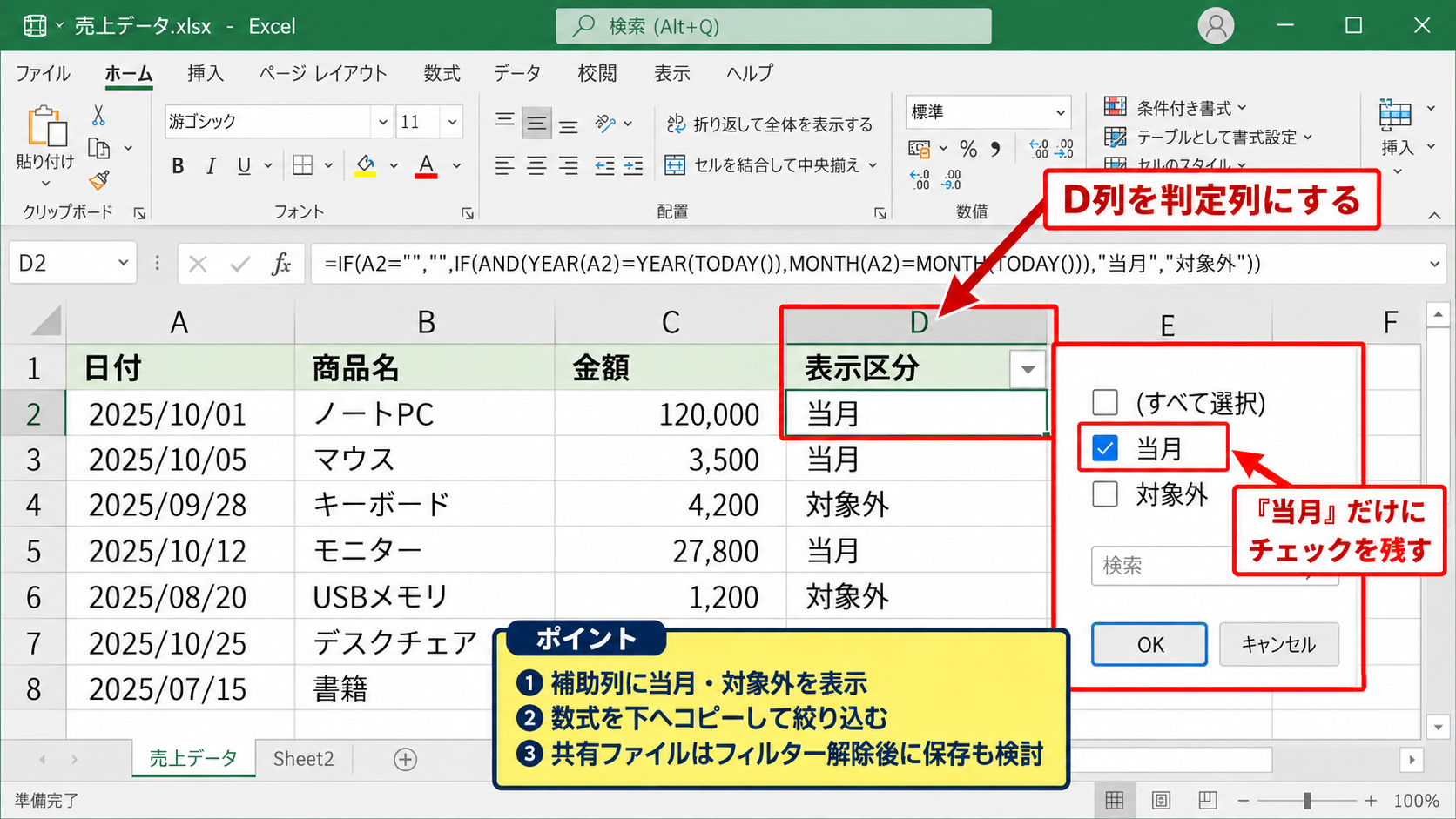
Task: Uncheck the 当月 filter checkbox
Action: [1105, 448]
